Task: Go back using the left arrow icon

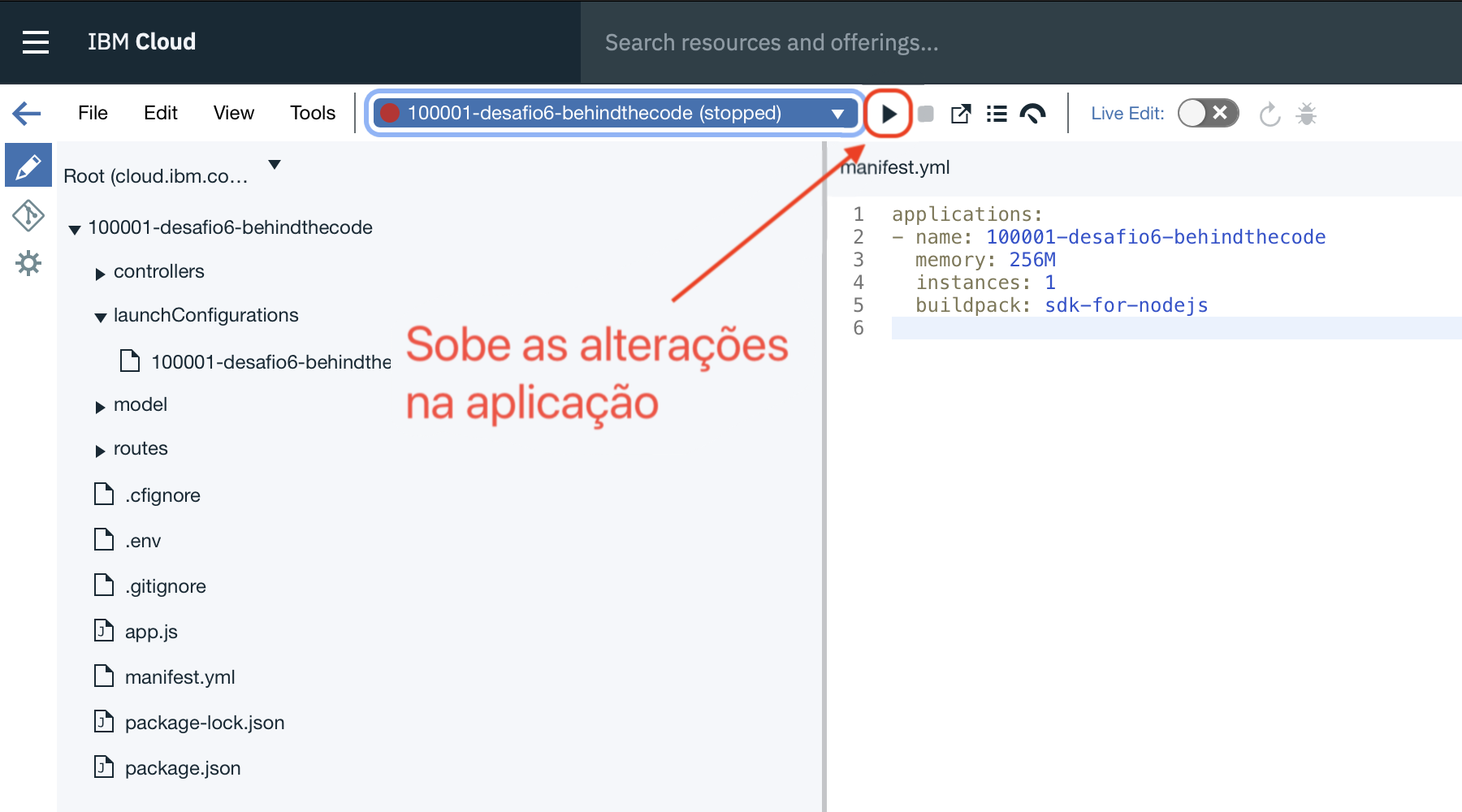Action: [27, 113]
